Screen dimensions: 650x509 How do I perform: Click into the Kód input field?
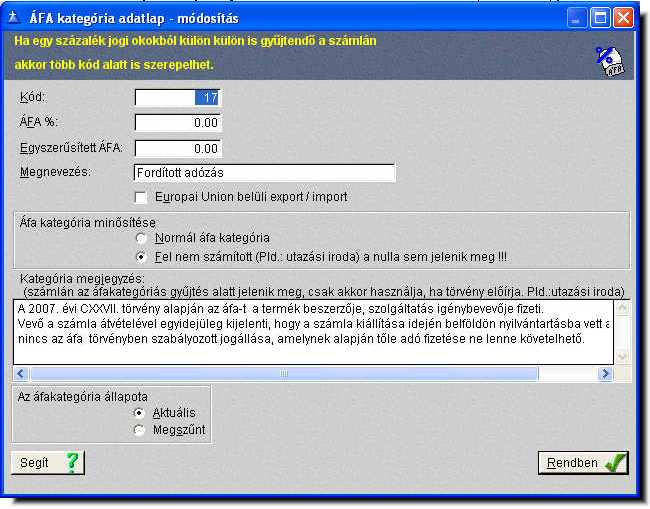tap(178, 98)
